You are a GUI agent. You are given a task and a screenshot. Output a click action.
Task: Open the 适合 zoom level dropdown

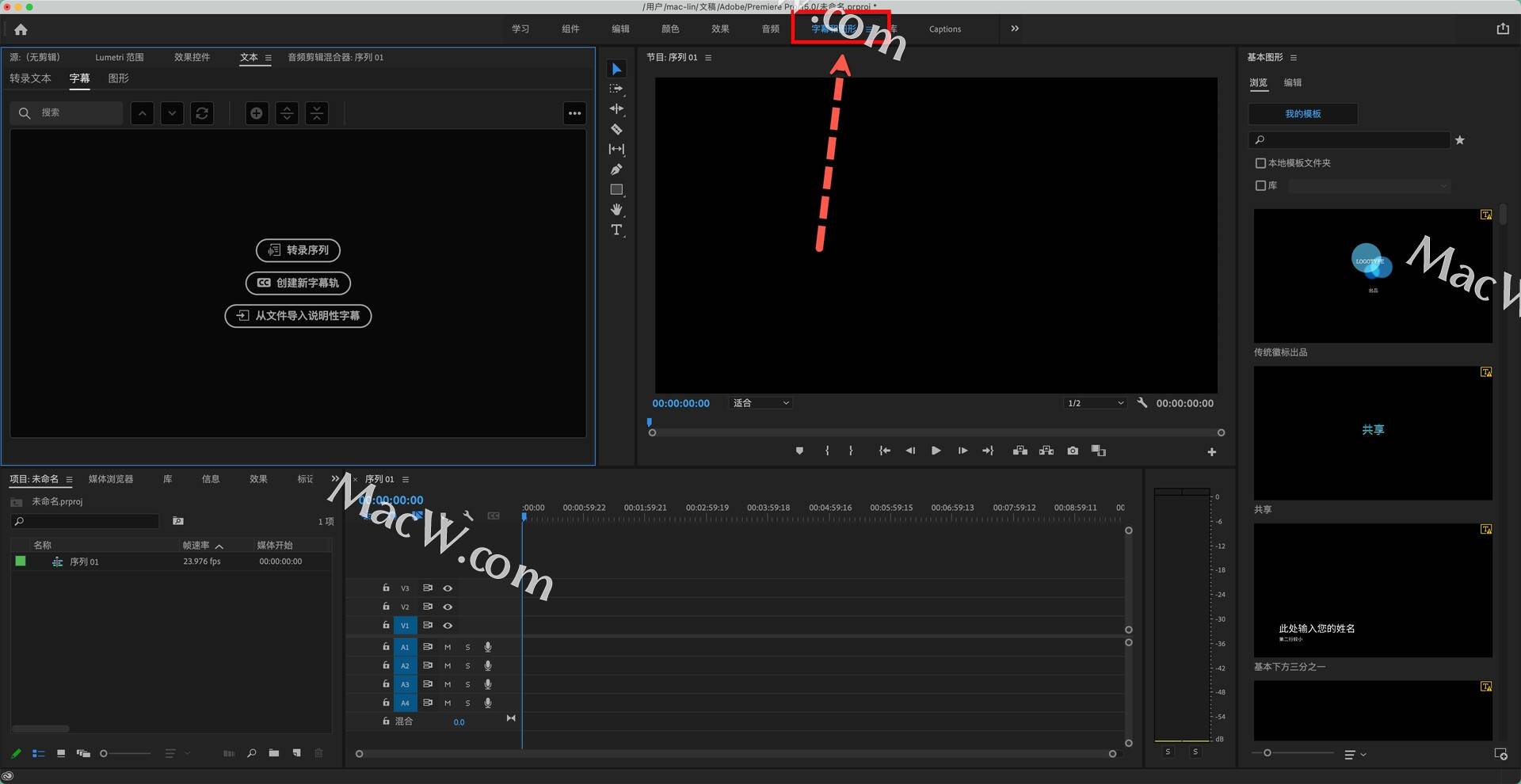pos(760,403)
